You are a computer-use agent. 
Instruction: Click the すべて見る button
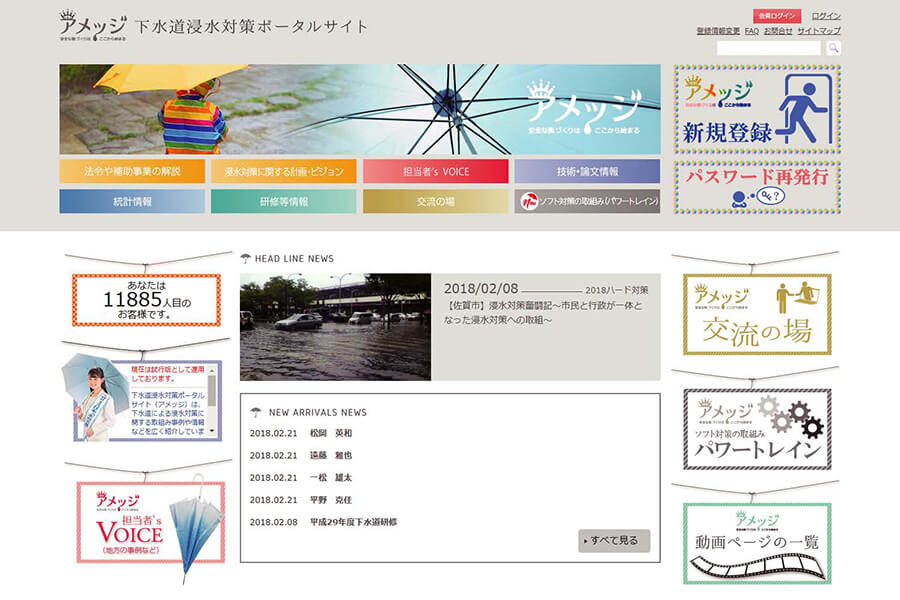tap(614, 541)
